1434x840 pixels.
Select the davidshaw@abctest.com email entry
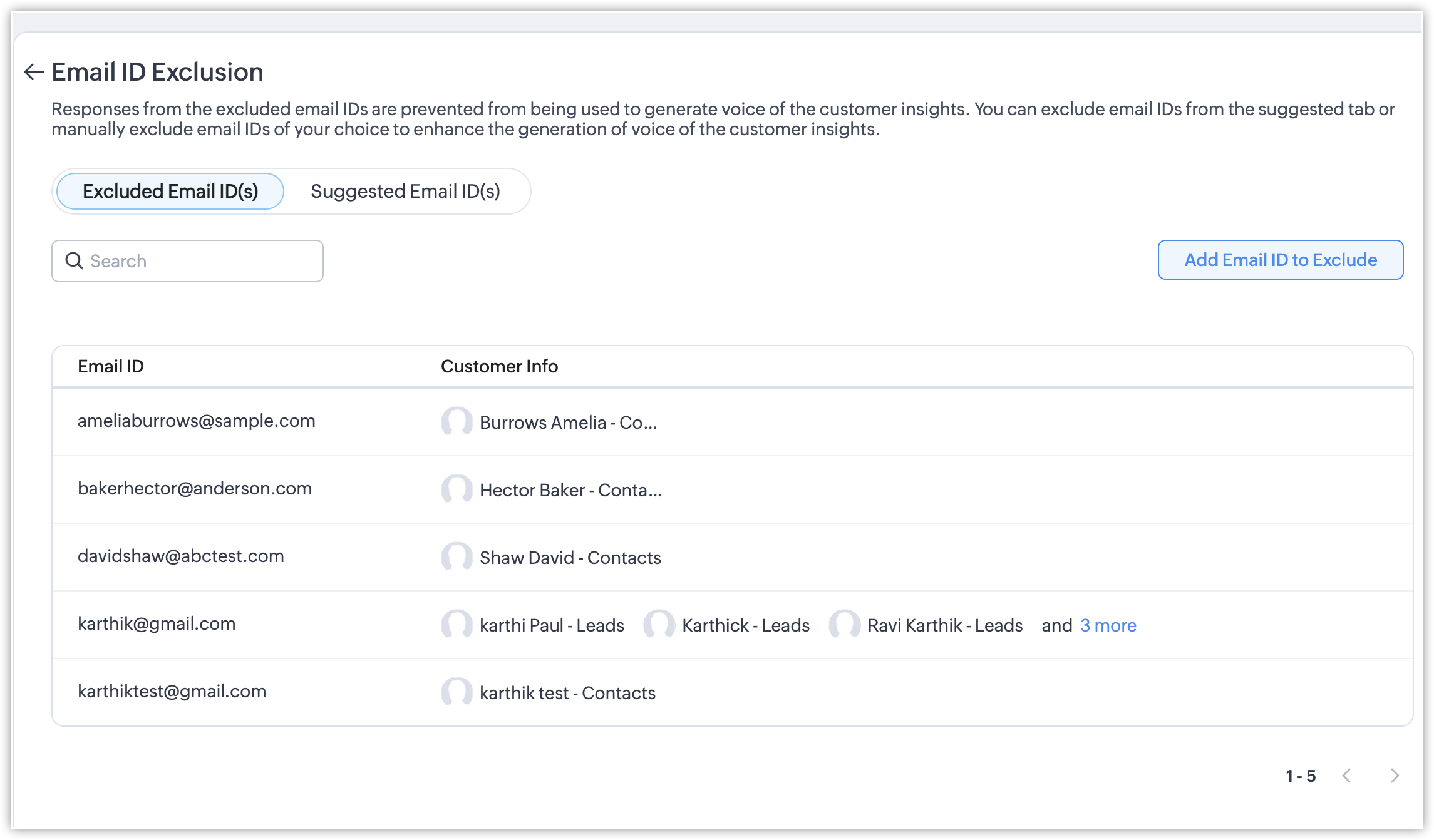point(180,556)
